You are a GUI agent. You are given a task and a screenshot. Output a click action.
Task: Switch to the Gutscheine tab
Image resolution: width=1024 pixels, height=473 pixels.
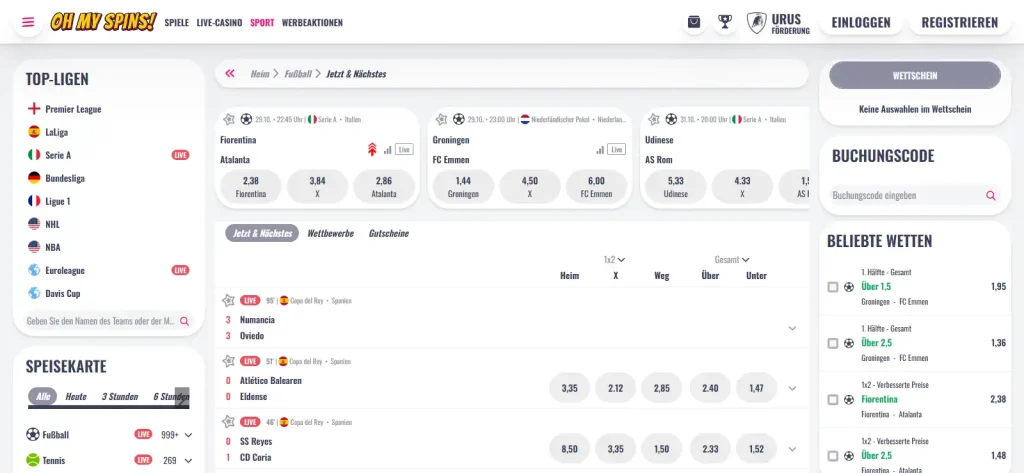point(389,233)
